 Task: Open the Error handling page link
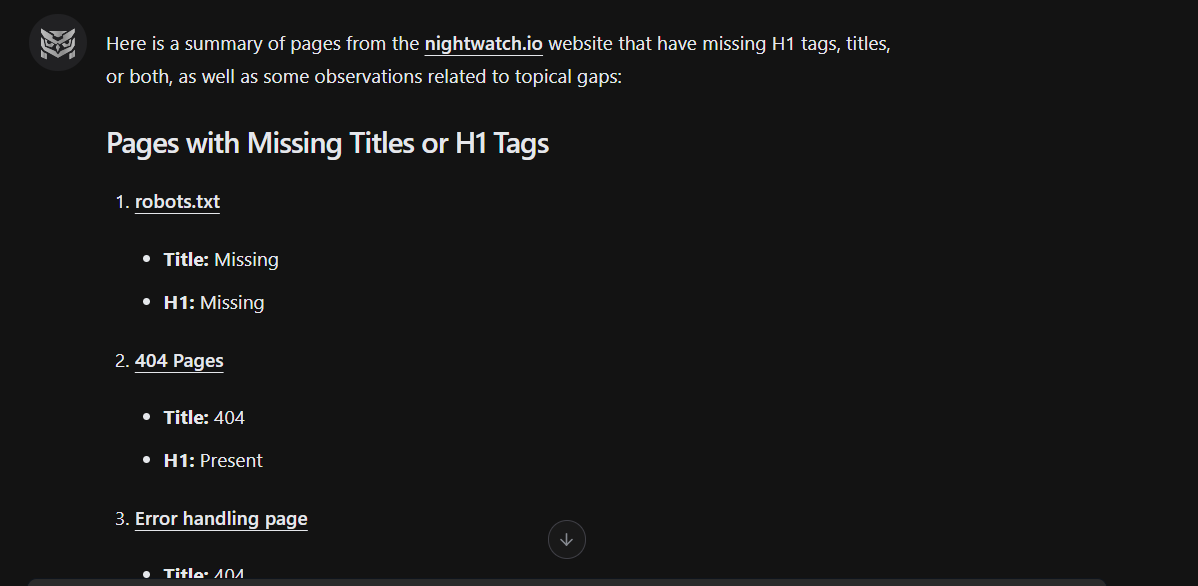221,519
